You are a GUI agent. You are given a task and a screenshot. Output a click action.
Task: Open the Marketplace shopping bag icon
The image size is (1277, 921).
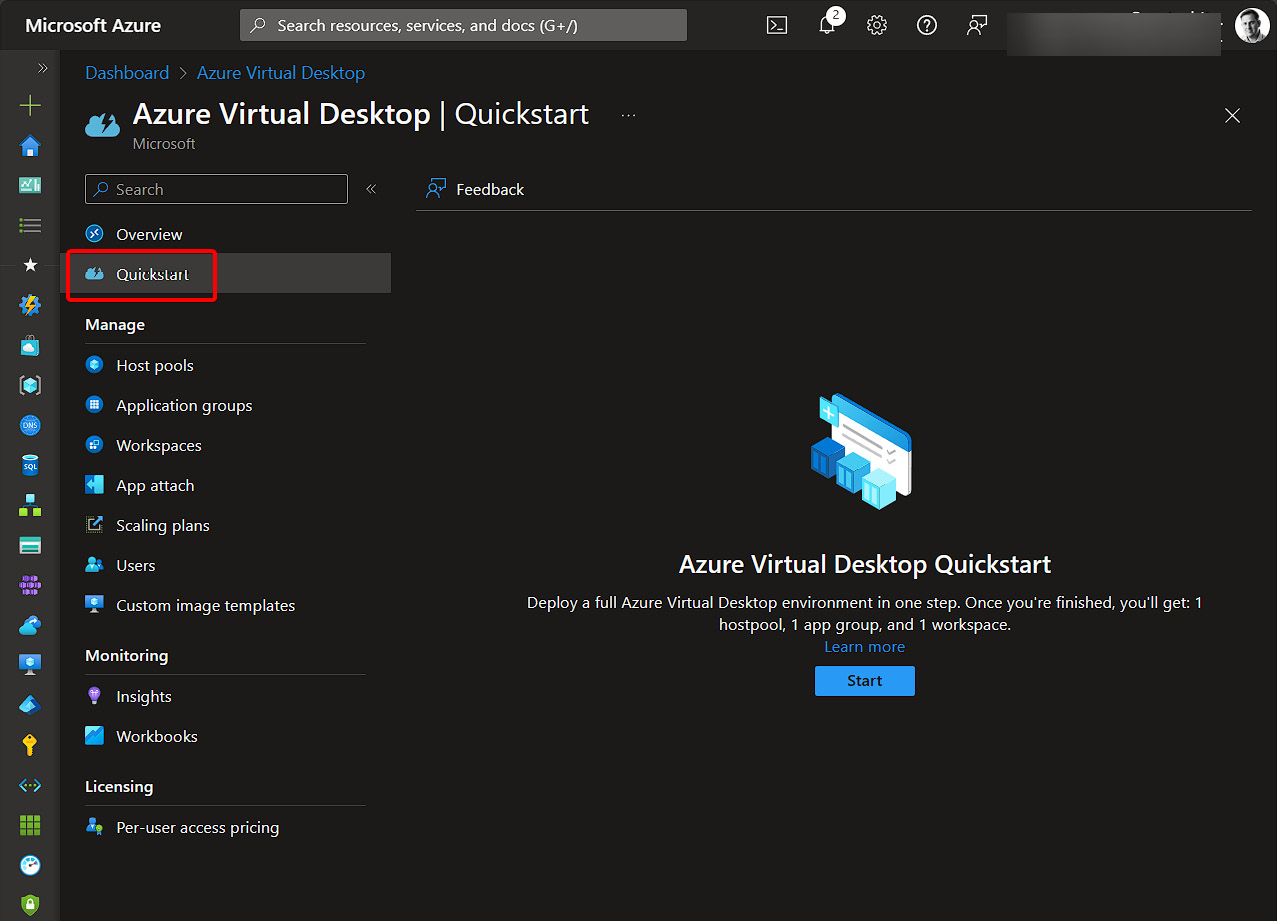(x=30, y=345)
